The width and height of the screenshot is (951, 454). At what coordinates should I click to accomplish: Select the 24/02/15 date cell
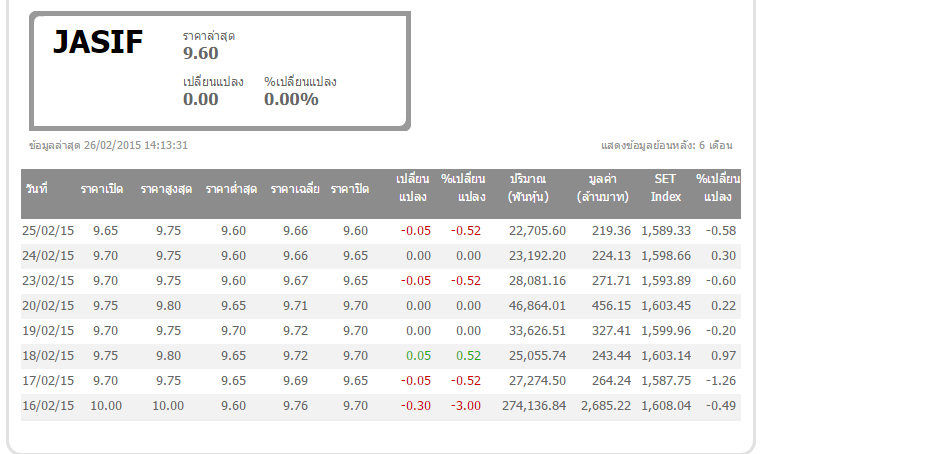[x=48, y=256]
